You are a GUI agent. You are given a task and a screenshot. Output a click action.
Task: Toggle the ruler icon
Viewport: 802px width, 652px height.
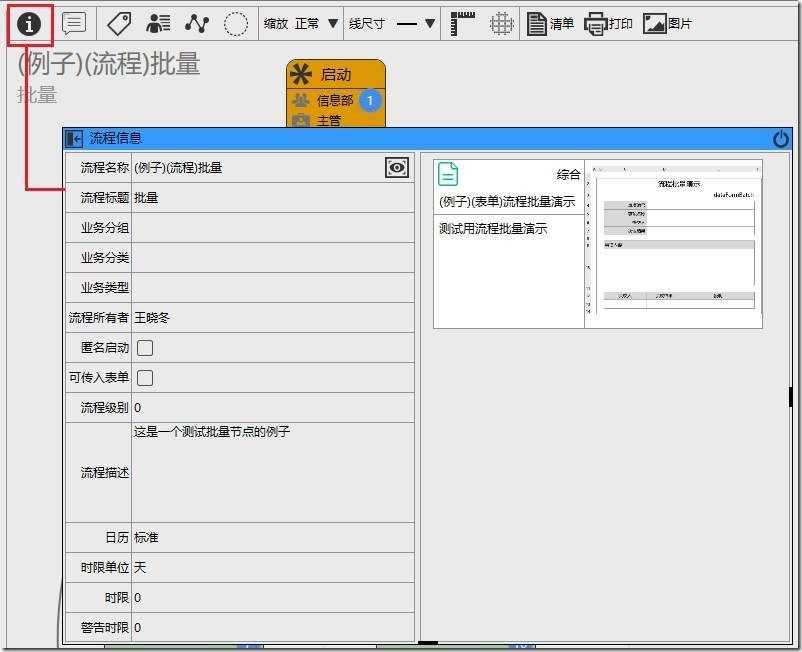(x=462, y=24)
